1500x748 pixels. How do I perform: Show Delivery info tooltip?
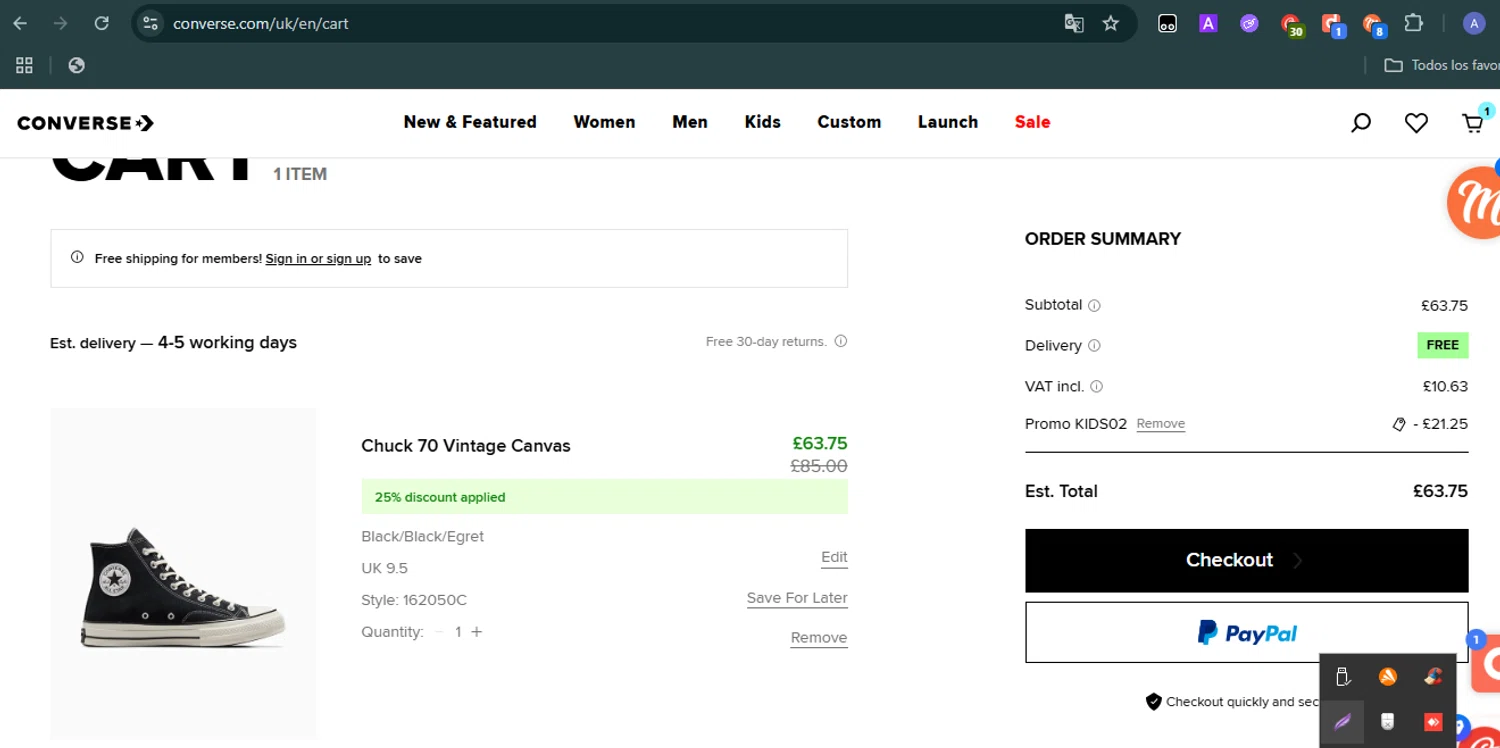(1094, 346)
